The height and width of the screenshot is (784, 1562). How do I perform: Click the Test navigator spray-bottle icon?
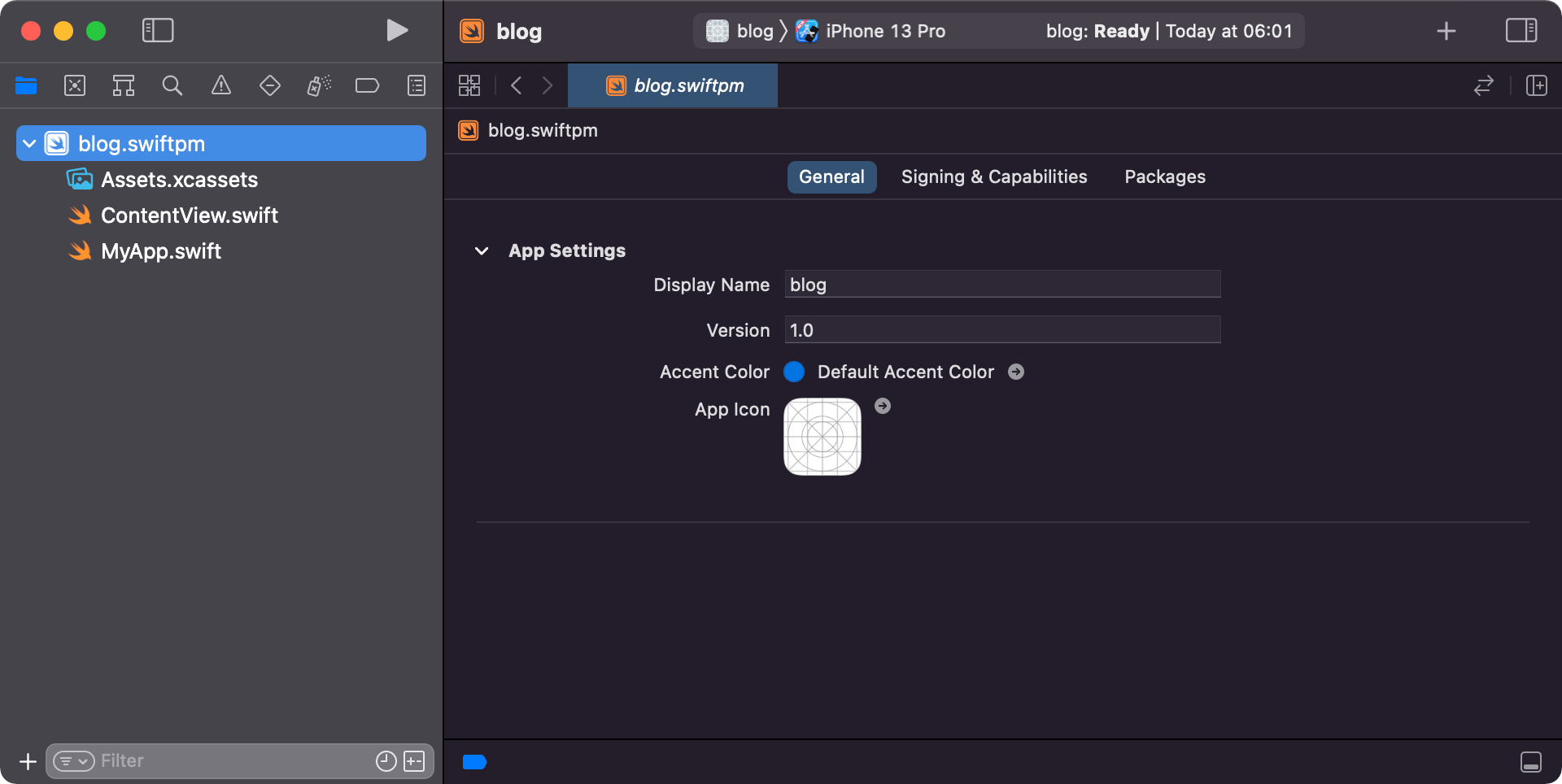click(318, 85)
